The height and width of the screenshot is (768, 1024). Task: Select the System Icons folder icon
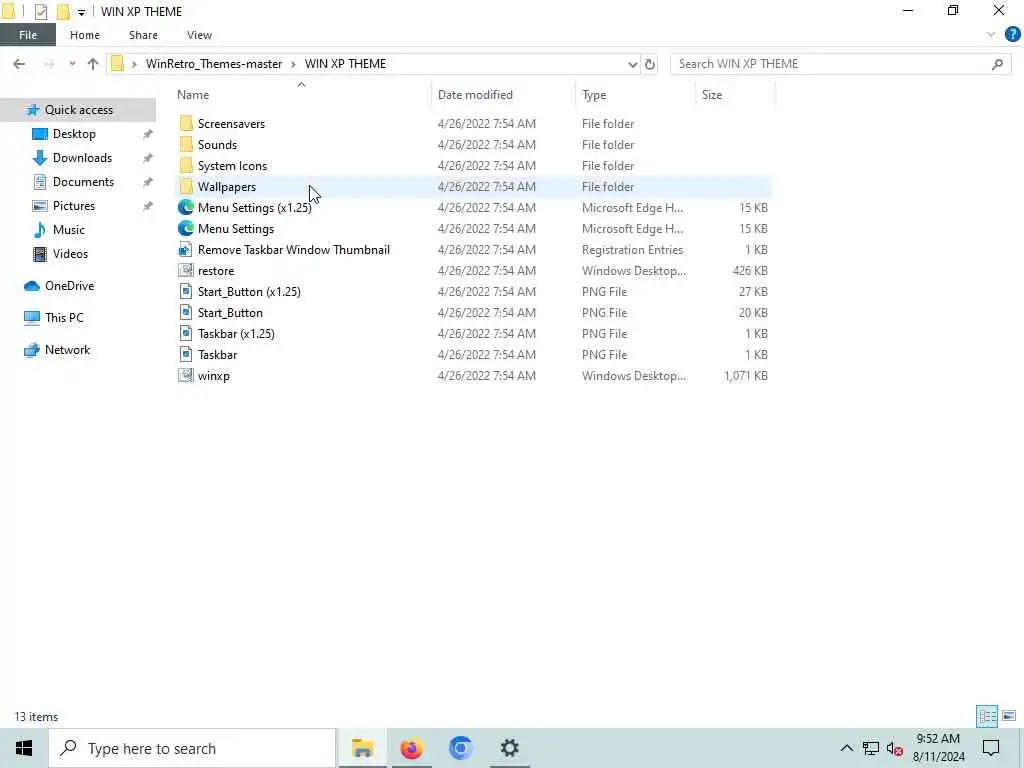pyautogui.click(x=186, y=165)
